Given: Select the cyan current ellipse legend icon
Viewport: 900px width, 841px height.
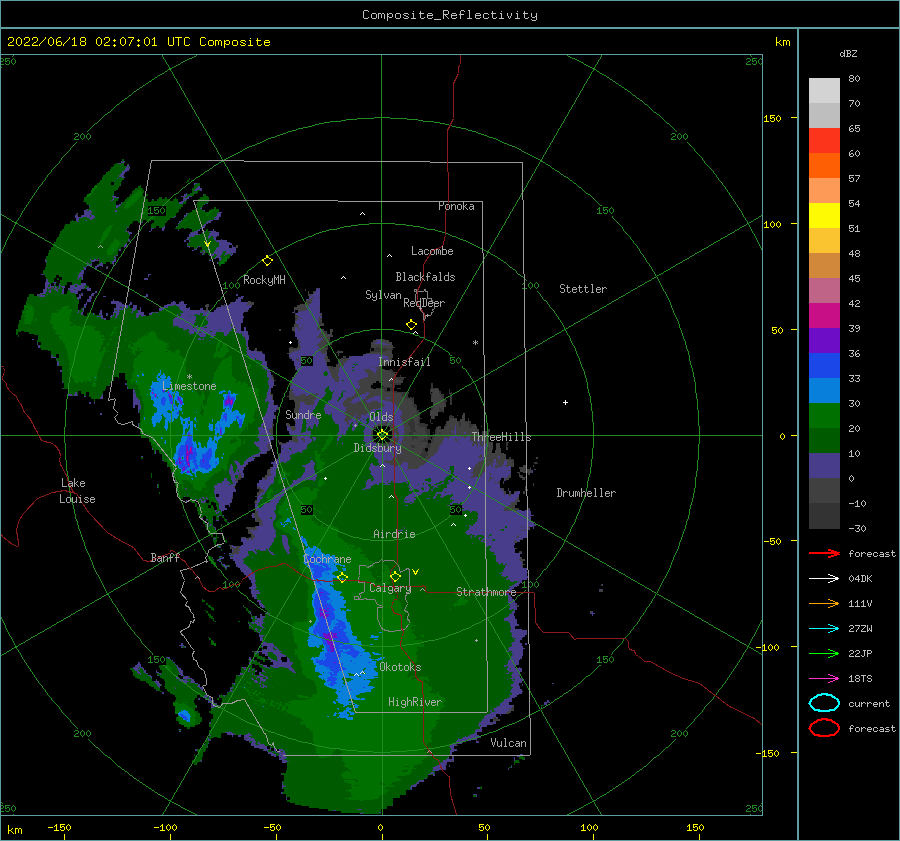Looking at the screenshot, I should pyautogui.click(x=824, y=703).
